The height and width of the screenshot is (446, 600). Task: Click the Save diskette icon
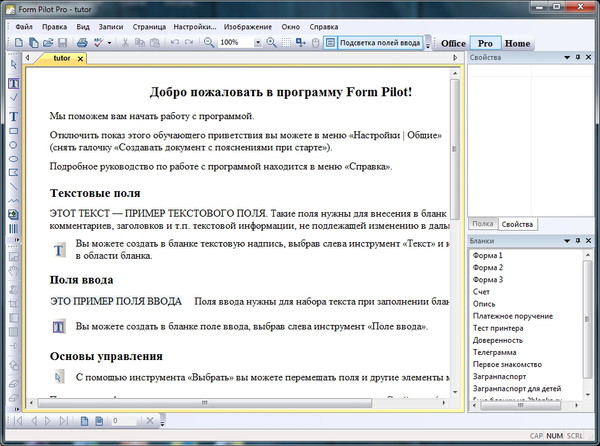(x=63, y=43)
